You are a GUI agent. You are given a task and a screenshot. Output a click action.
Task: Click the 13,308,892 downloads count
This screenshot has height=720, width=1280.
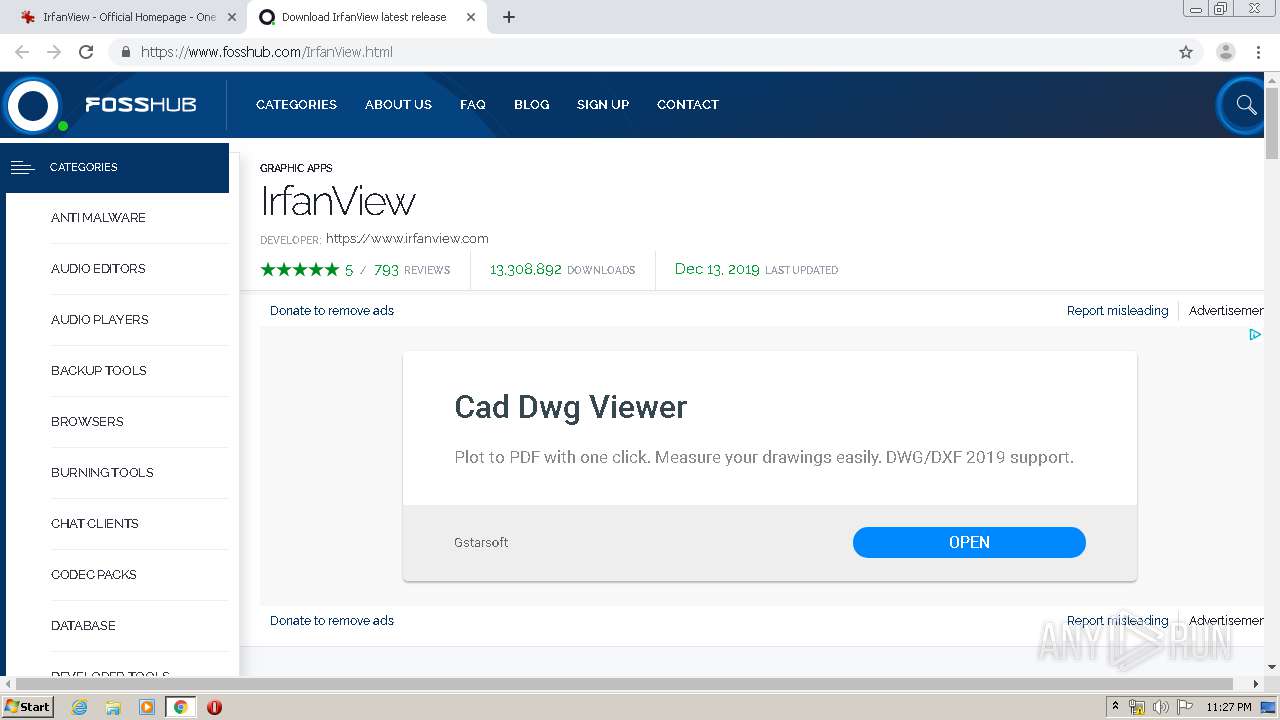(x=526, y=269)
